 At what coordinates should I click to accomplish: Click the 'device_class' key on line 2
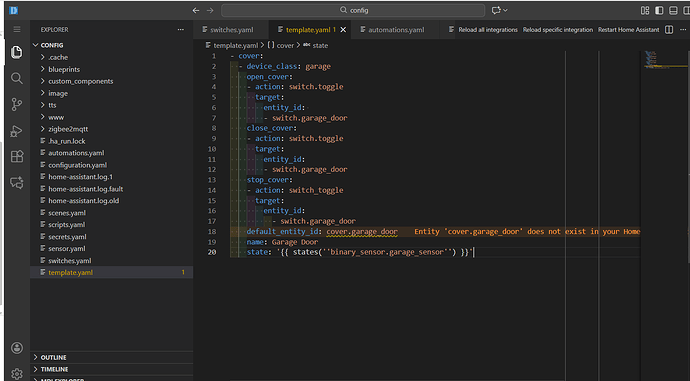[271, 66]
